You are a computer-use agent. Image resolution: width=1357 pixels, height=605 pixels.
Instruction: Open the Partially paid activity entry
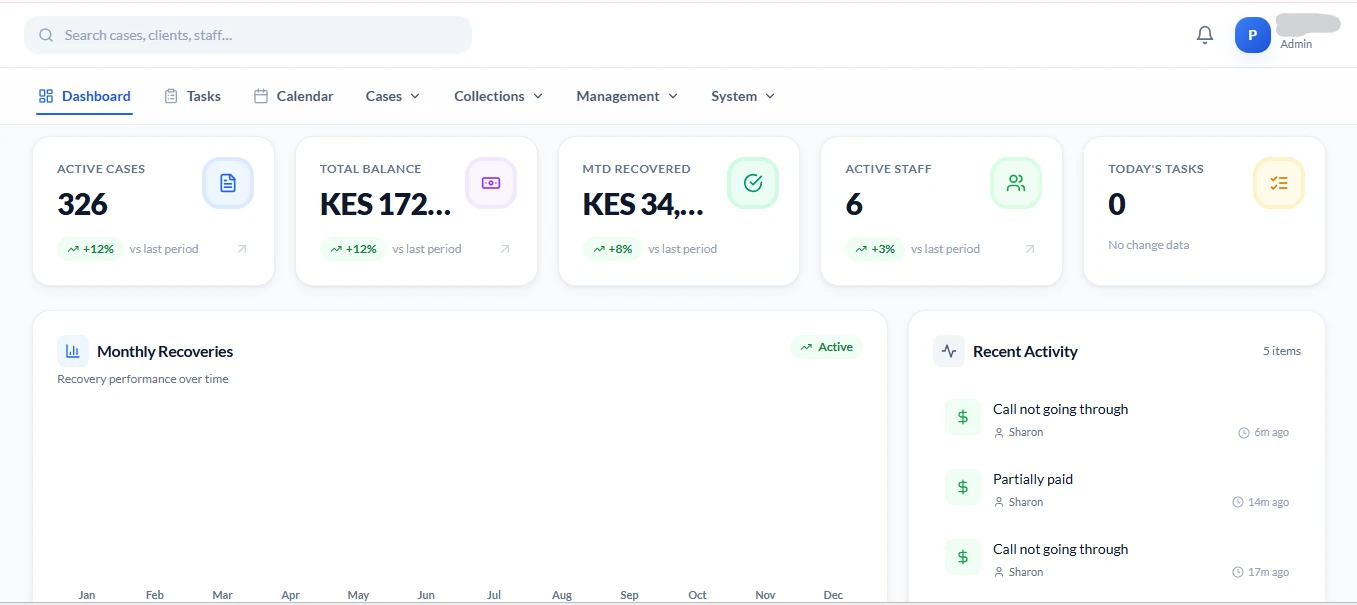tap(1117, 489)
